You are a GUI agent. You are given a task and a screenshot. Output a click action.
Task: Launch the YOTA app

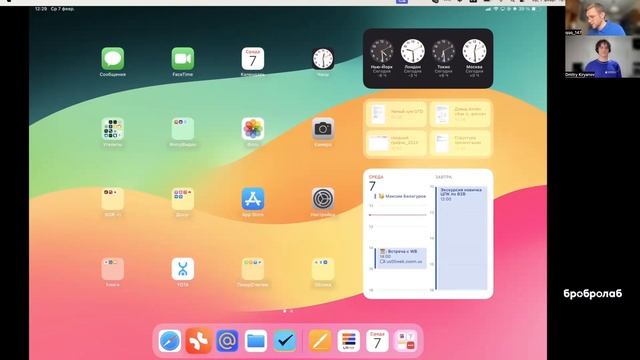(x=182, y=269)
